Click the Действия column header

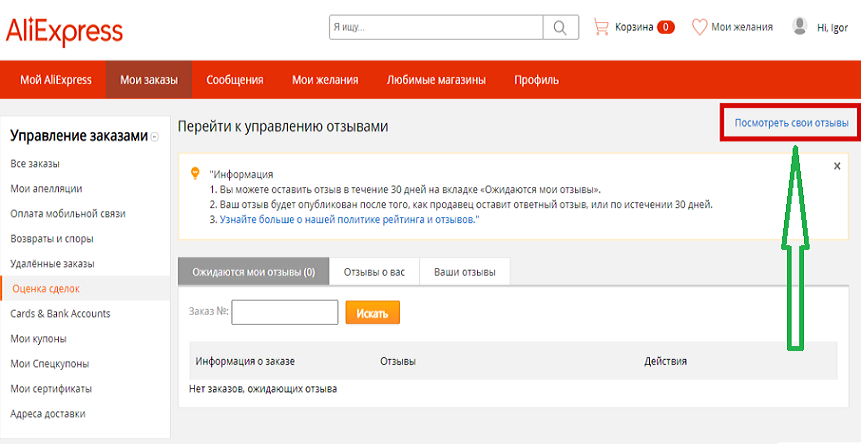tap(665, 362)
